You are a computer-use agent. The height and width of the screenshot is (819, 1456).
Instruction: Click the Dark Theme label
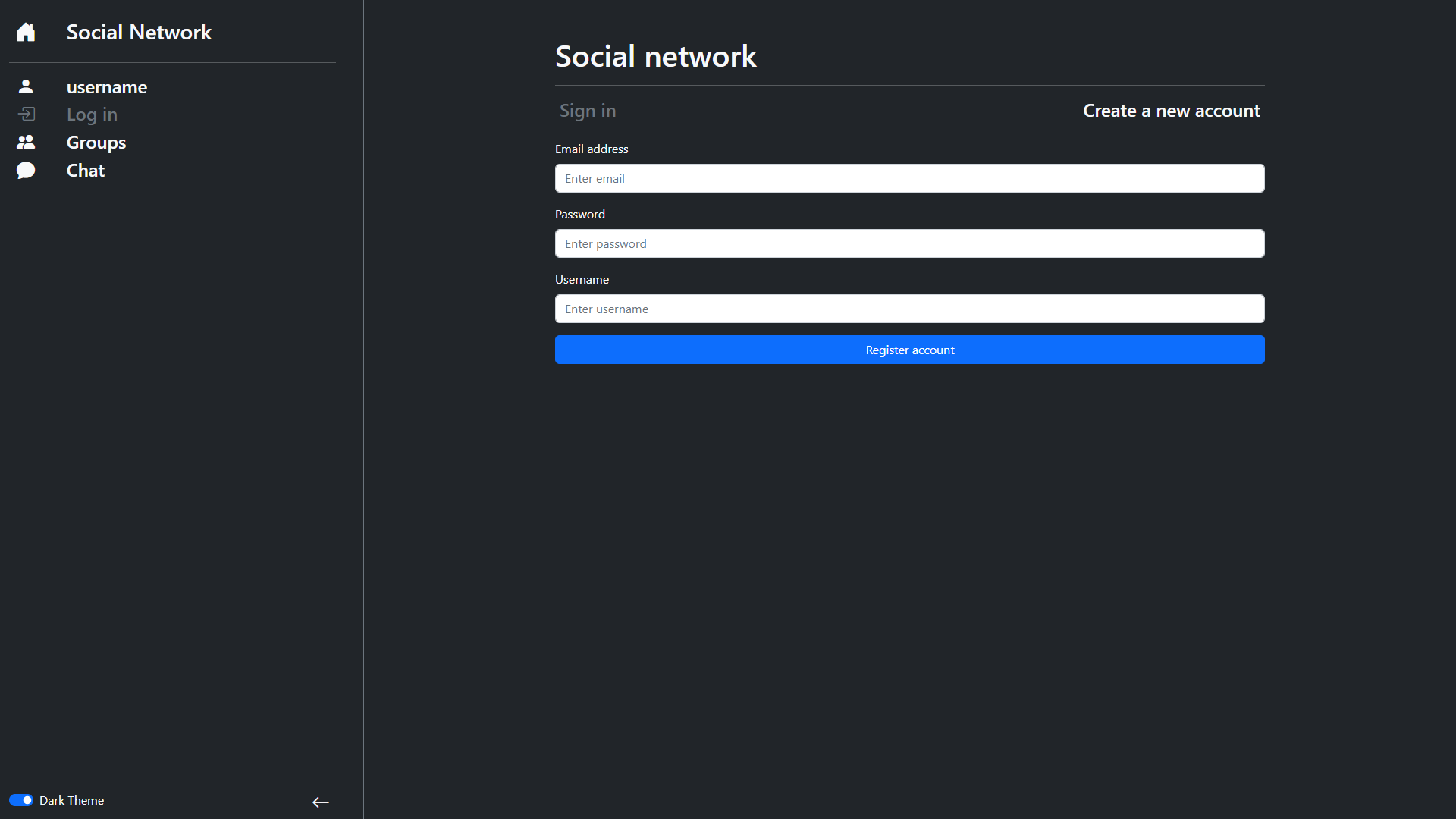[x=71, y=800]
